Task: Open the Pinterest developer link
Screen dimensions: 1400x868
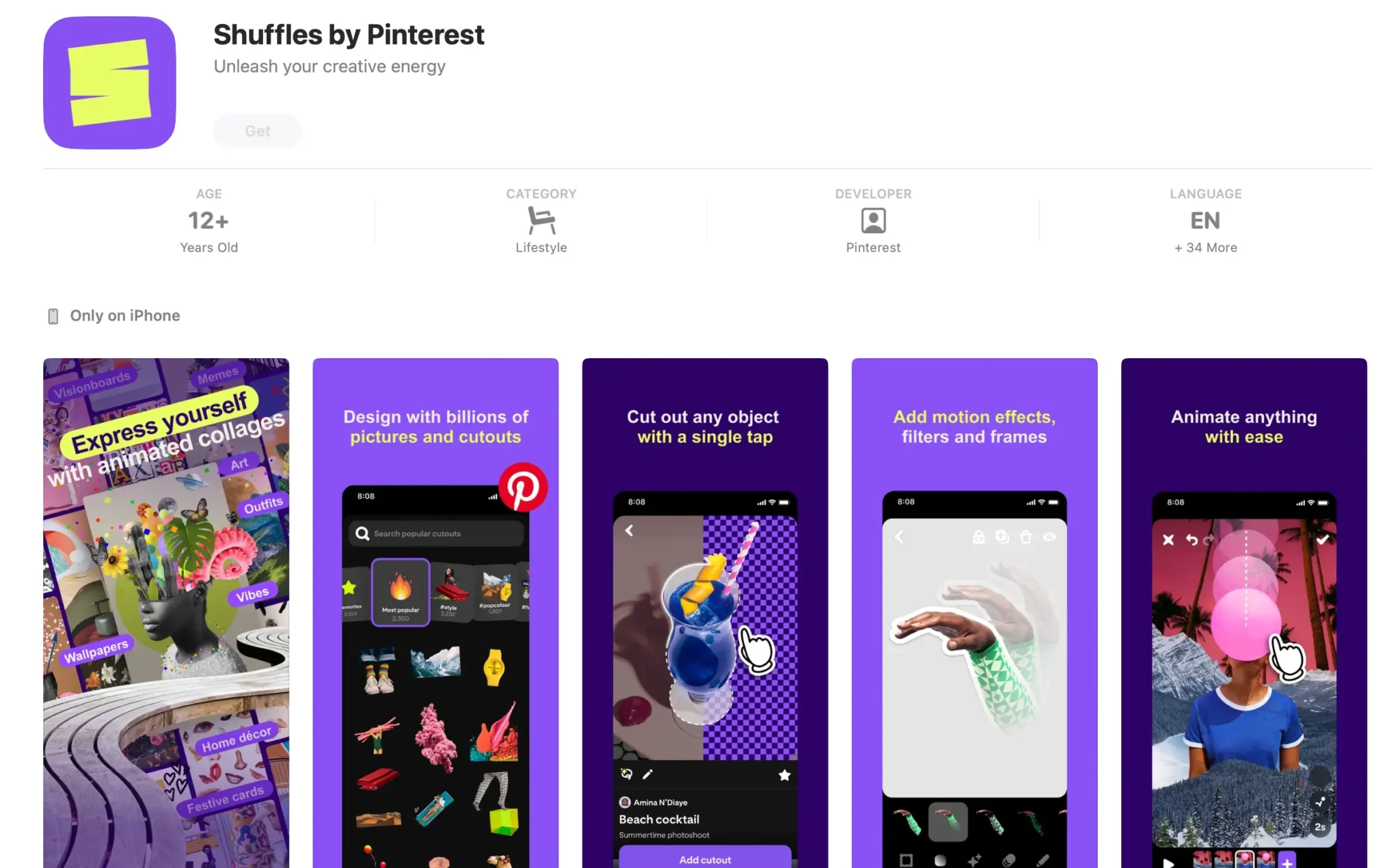Action: coord(873,247)
